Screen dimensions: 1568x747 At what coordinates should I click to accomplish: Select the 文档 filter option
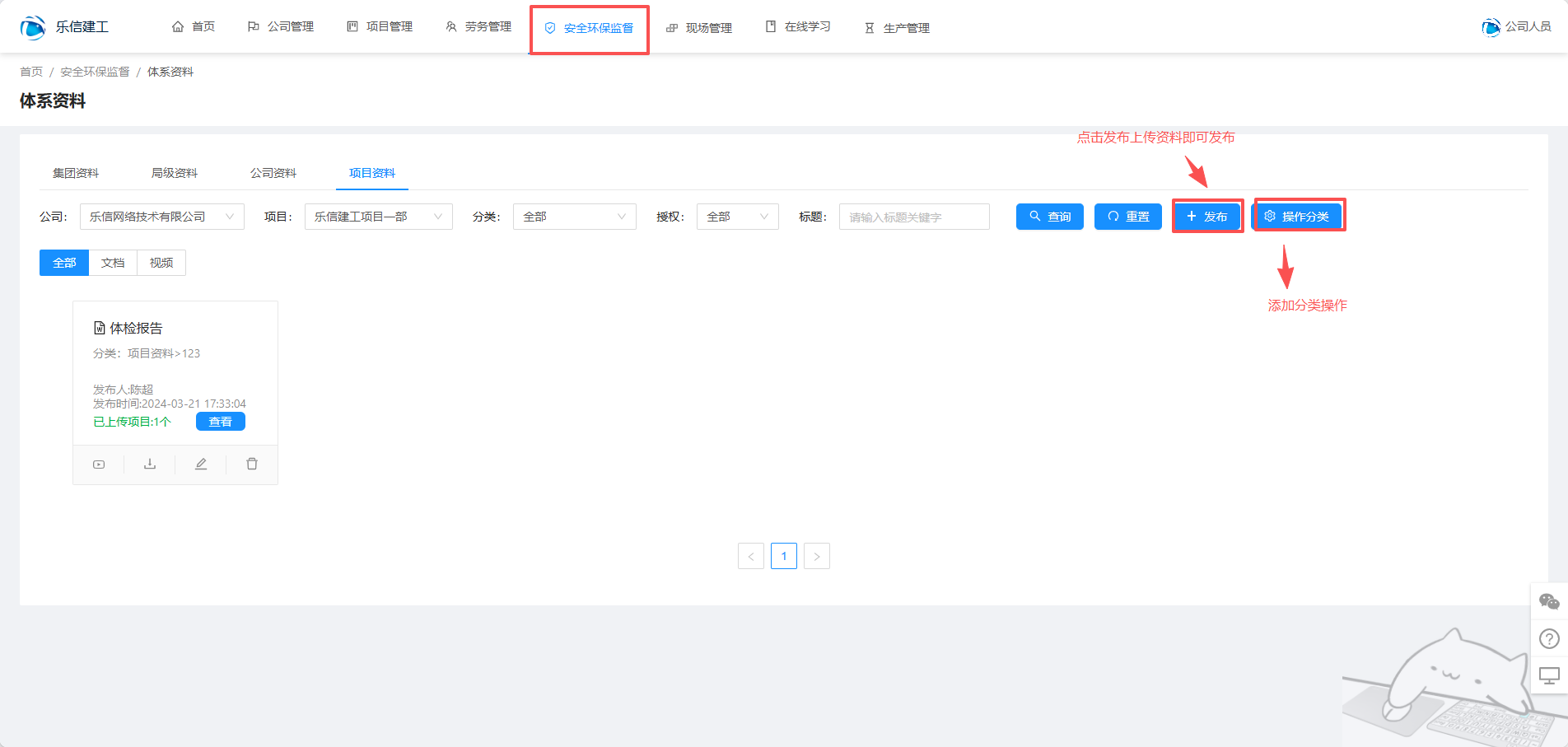pyautogui.click(x=113, y=263)
